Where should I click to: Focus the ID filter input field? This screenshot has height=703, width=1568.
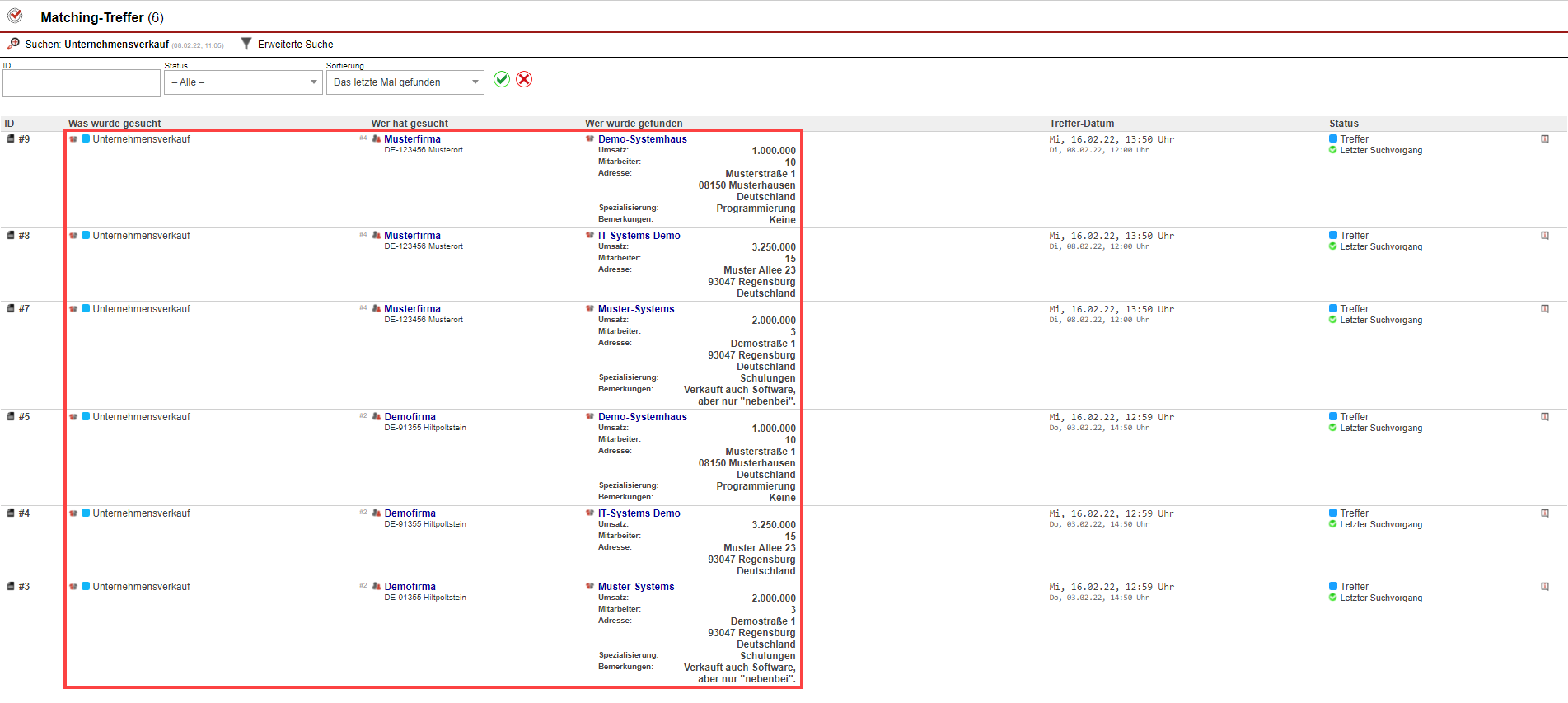click(82, 83)
